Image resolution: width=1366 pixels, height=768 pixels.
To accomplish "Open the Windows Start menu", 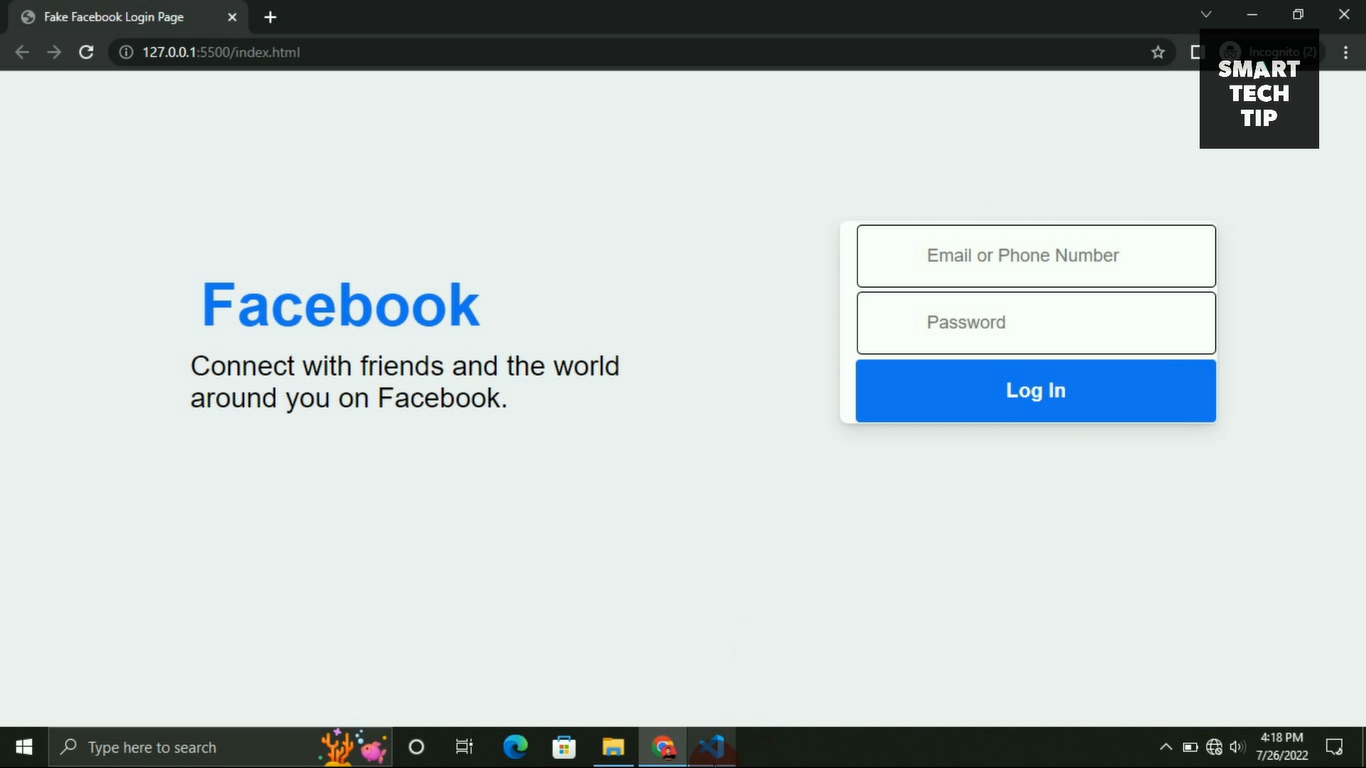I will click(24, 747).
